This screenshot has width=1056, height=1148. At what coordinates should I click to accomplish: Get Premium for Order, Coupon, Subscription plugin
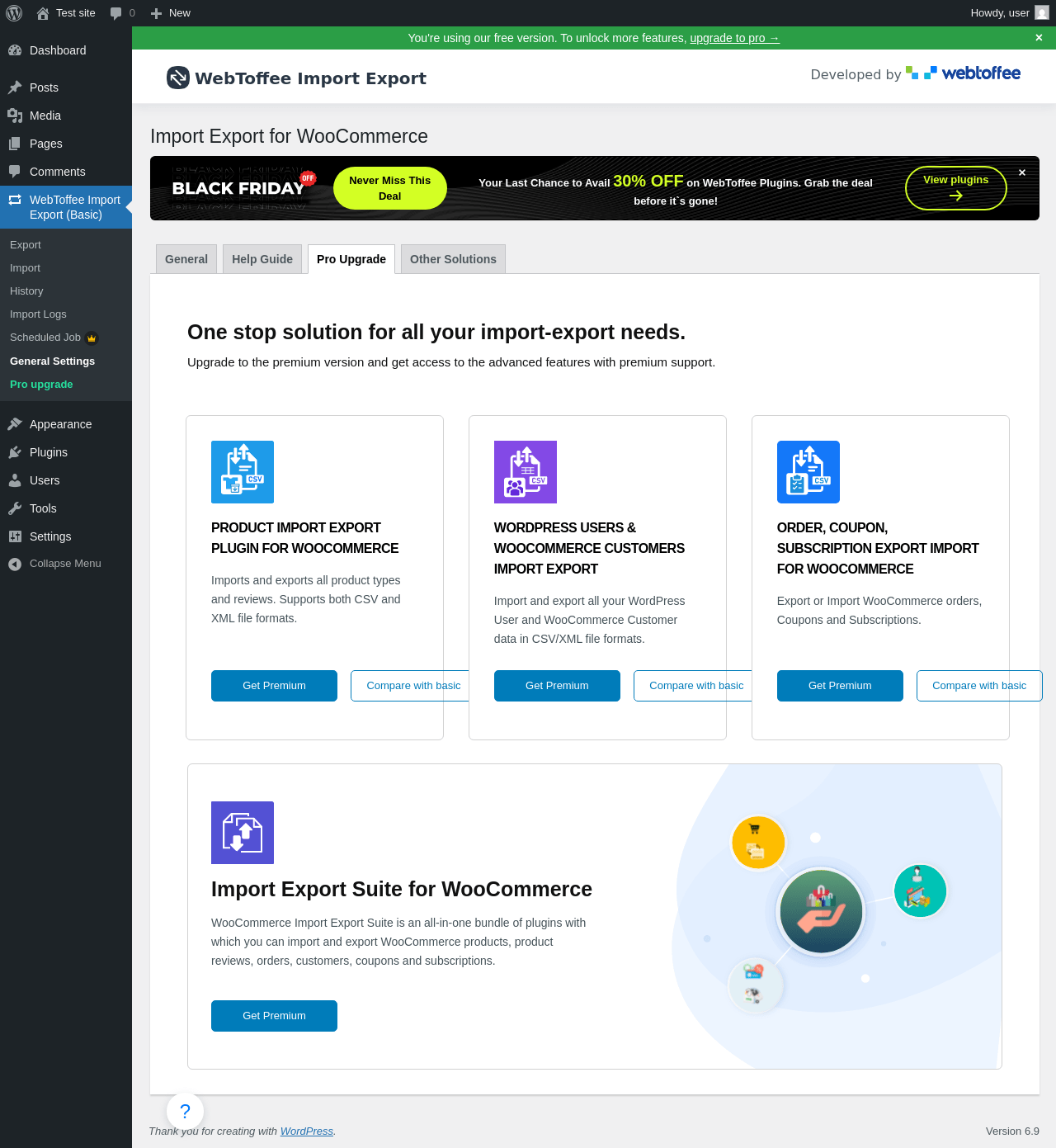pos(840,686)
